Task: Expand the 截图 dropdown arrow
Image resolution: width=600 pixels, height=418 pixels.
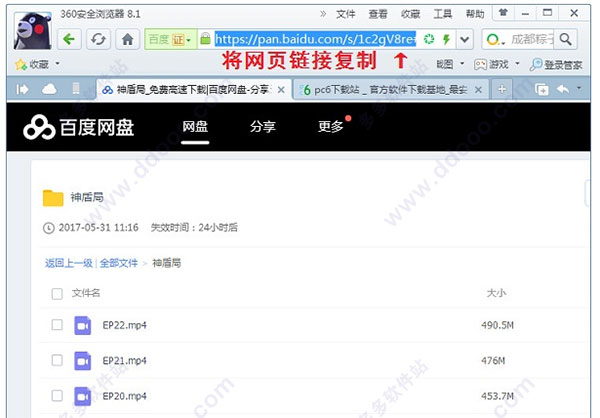Action: coord(462,64)
